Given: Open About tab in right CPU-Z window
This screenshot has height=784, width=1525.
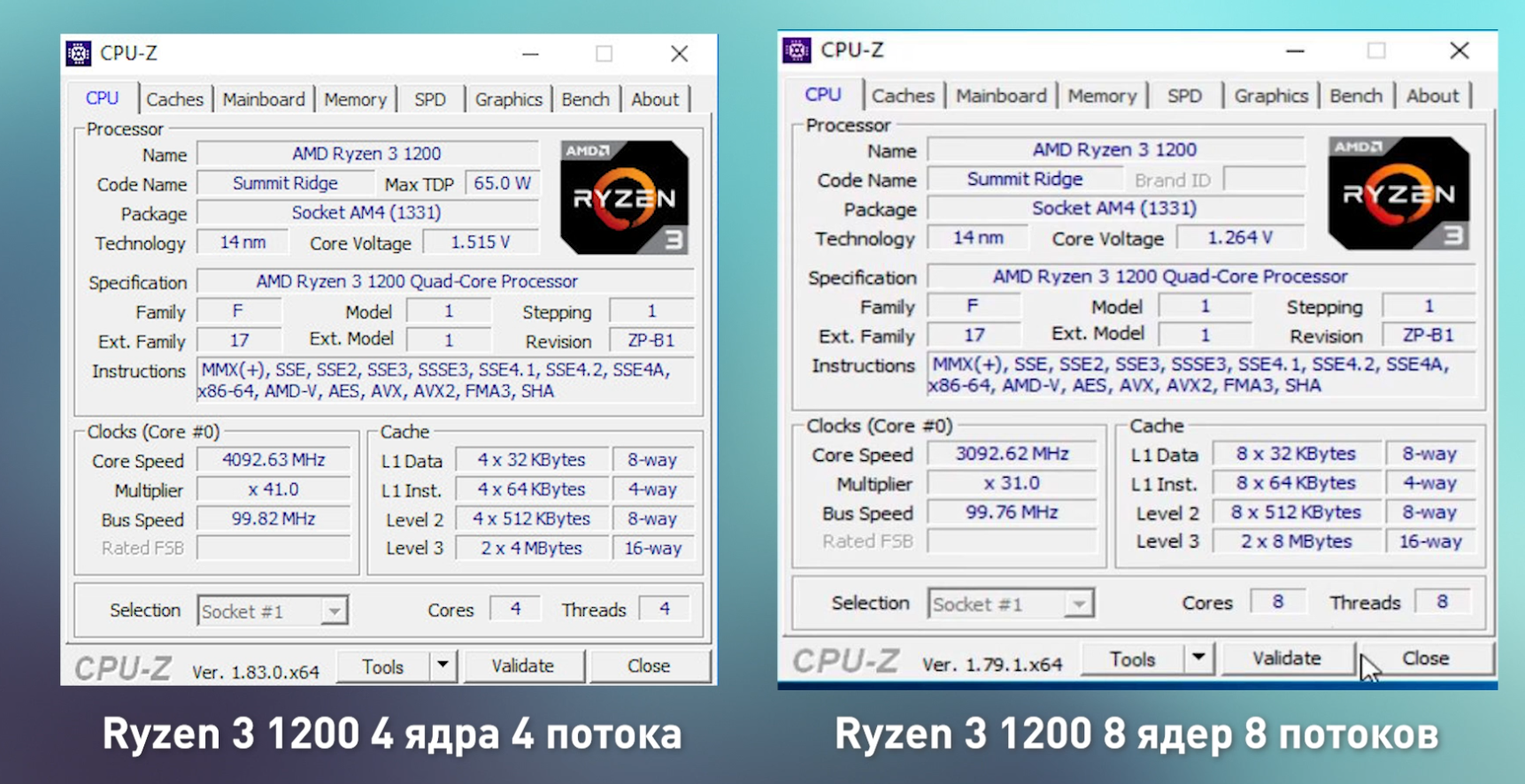Looking at the screenshot, I should point(1432,96).
